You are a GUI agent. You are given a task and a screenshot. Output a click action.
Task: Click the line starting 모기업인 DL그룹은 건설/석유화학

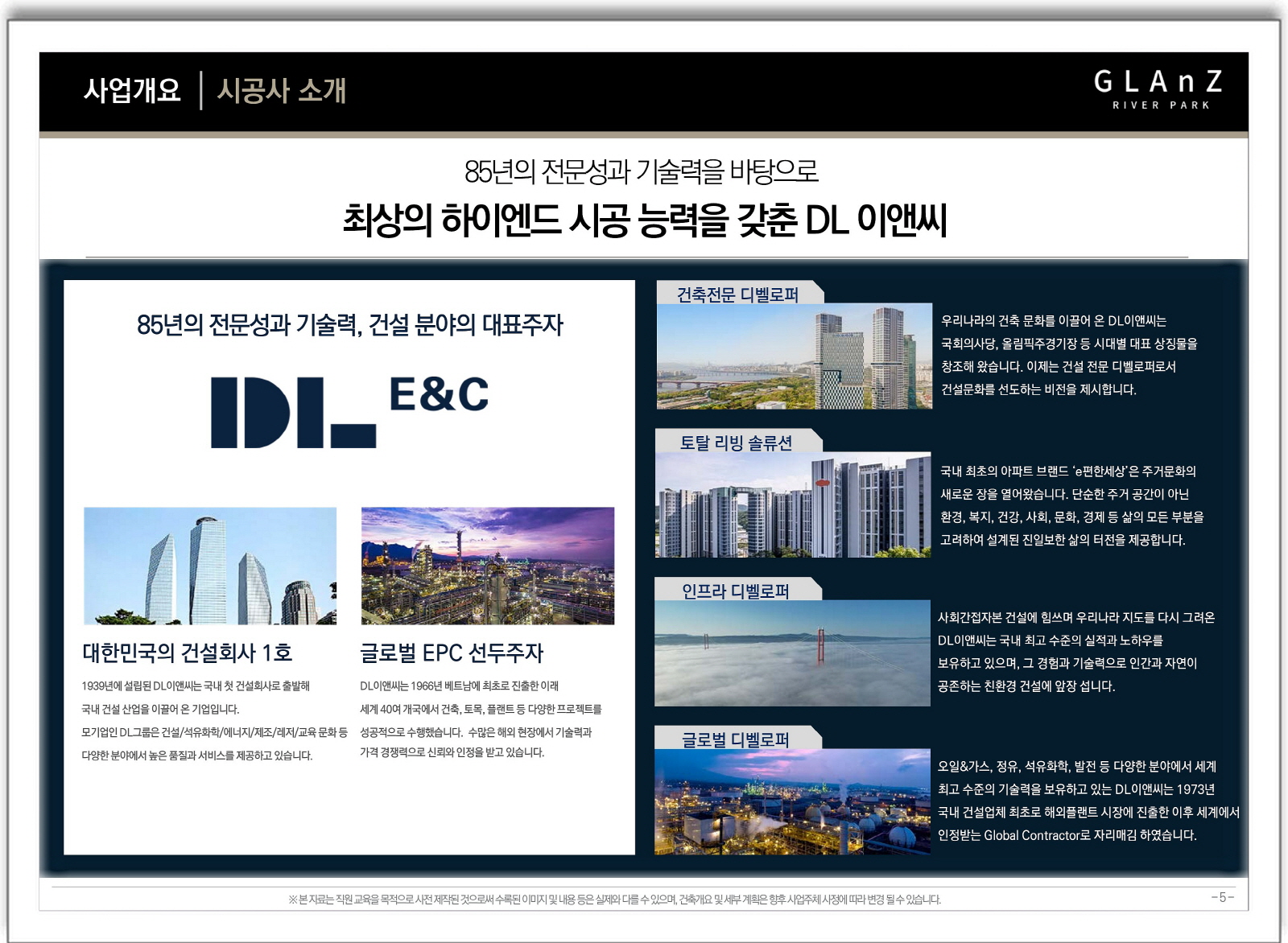214,732
